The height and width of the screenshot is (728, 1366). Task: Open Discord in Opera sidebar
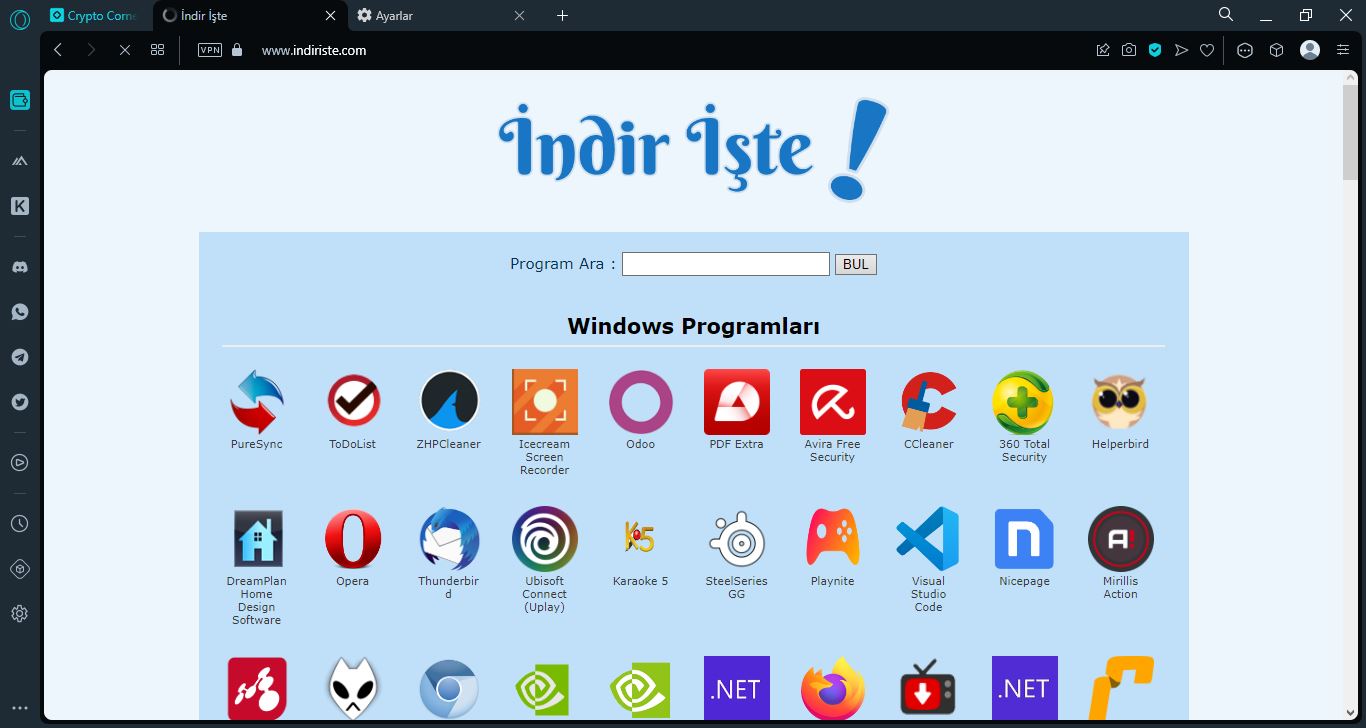point(19,267)
